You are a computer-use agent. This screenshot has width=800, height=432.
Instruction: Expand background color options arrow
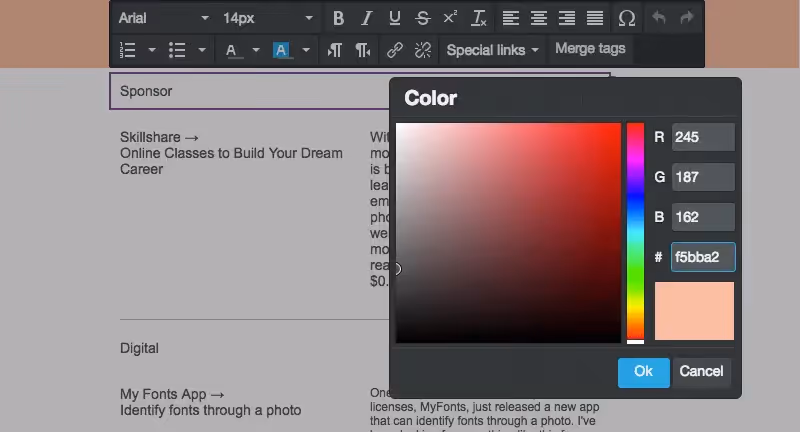(x=306, y=50)
